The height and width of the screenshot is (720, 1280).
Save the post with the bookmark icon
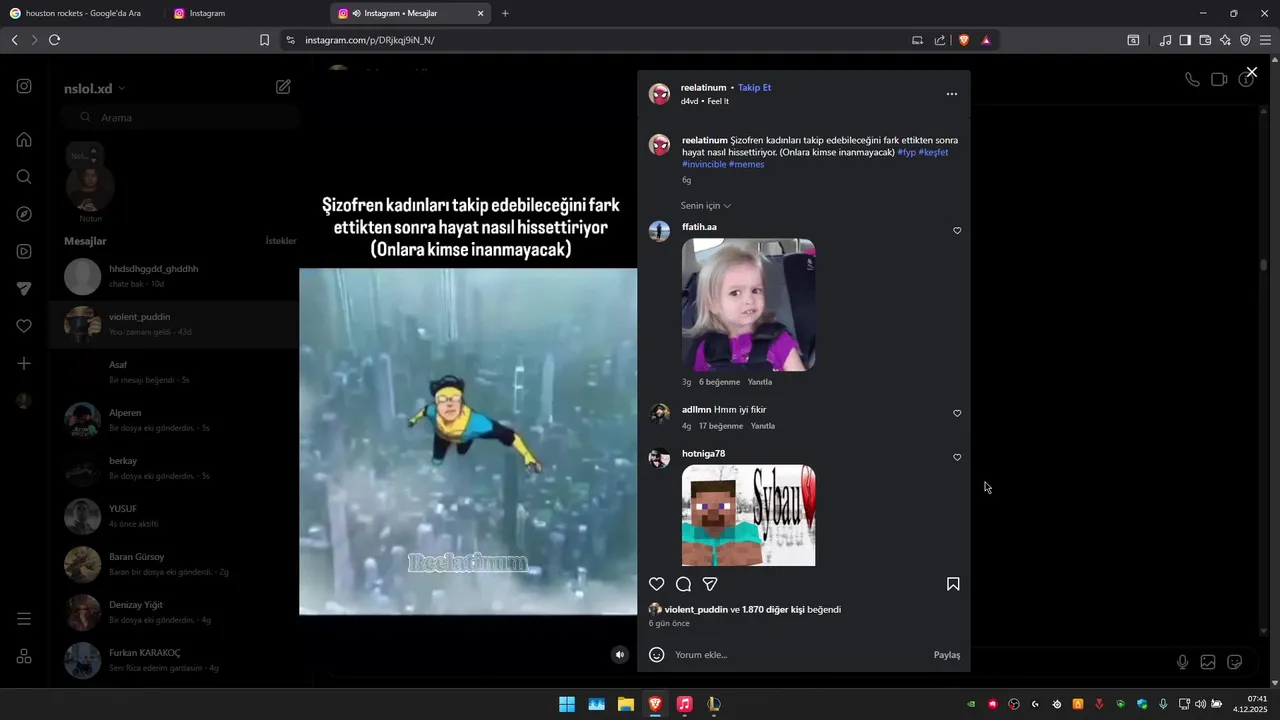(953, 584)
